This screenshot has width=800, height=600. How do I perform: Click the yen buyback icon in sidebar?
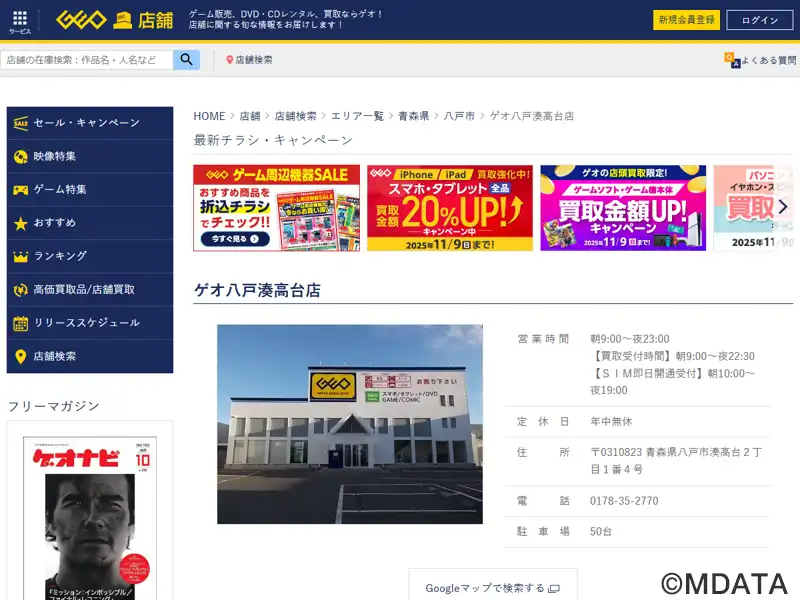click(20, 290)
